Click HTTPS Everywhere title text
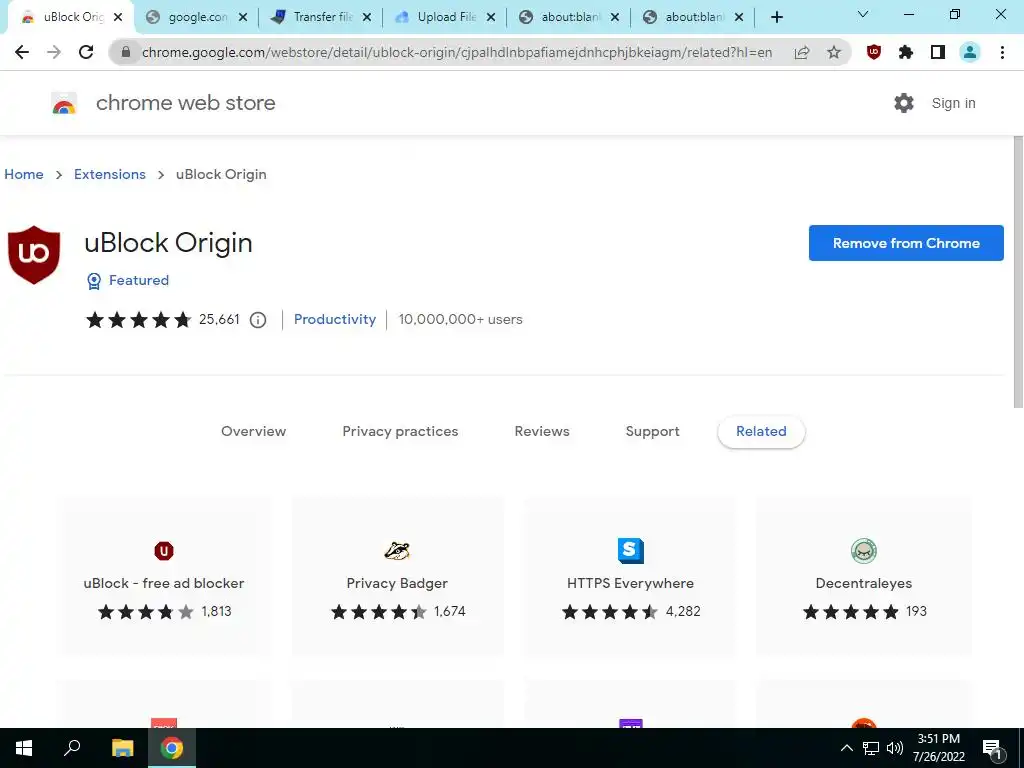The width and height of the screenshot is (1024, 768). [631, 583]
